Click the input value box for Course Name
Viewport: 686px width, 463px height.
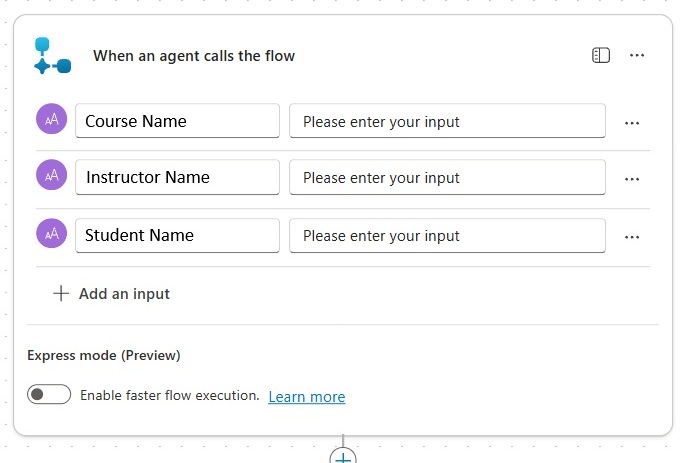pos(447,121)
